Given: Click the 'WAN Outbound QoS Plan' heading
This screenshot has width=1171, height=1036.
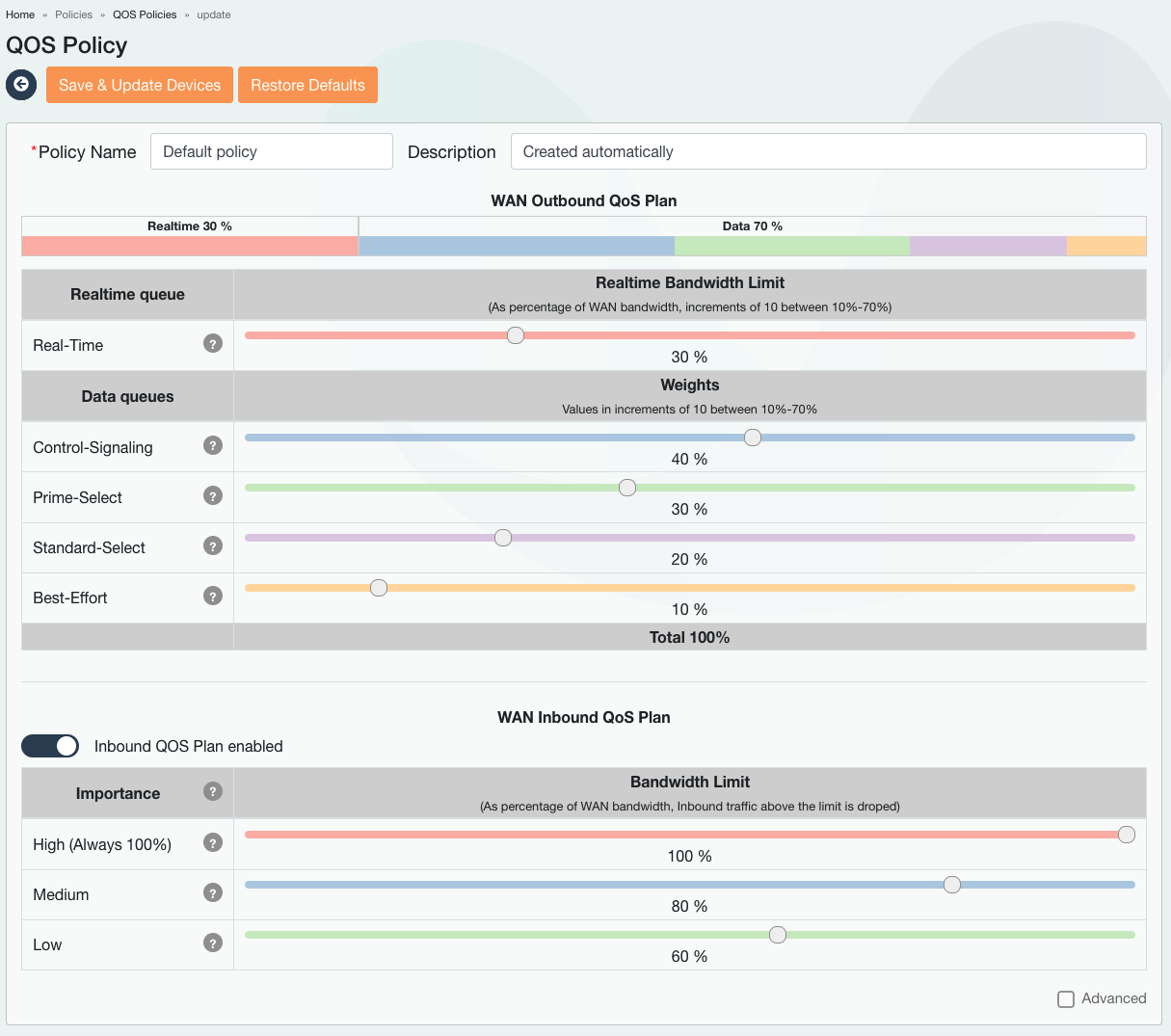Looking at the screenshot, I should click(x=584, y=200).
